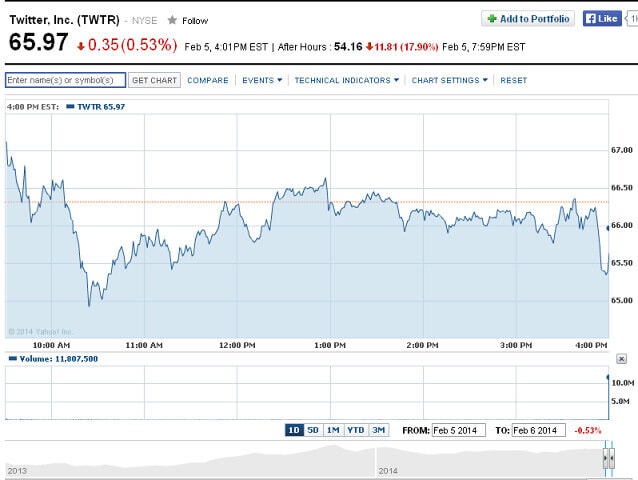
Task: Switch chart range to 1M
Action: pyautogui.click(x=333, y=430)
